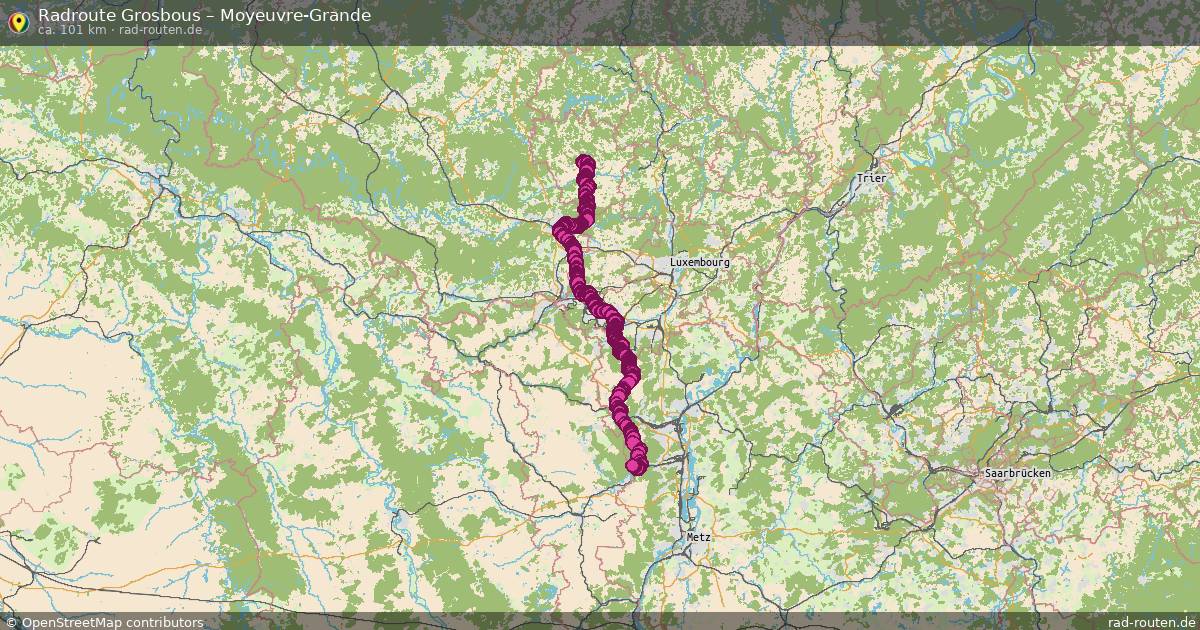1200x630 pixels.
Task: Select the Saarbrücken city label
Action: coord(1016,472)
